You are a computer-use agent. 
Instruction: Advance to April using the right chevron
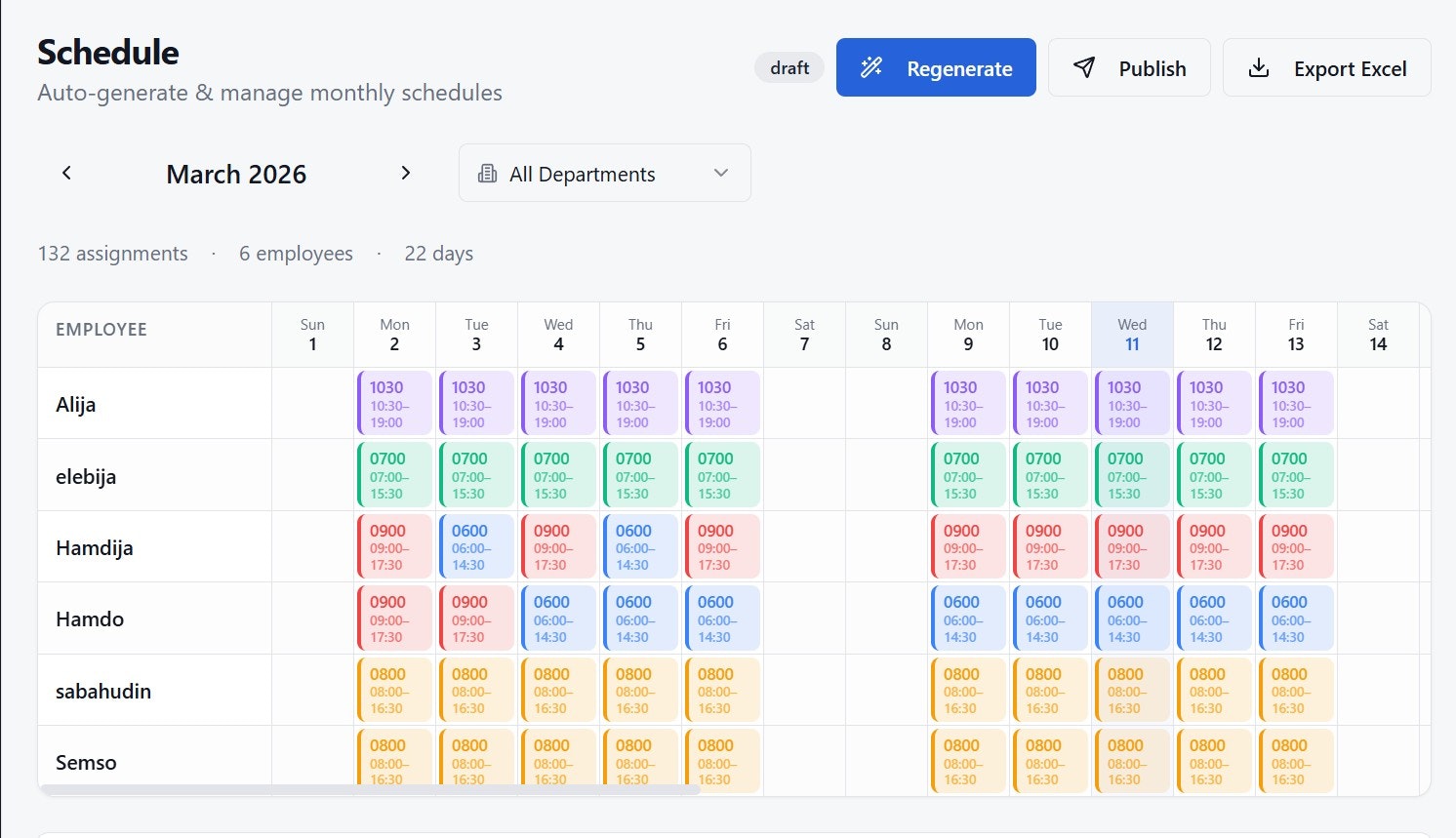coord(406,173)
